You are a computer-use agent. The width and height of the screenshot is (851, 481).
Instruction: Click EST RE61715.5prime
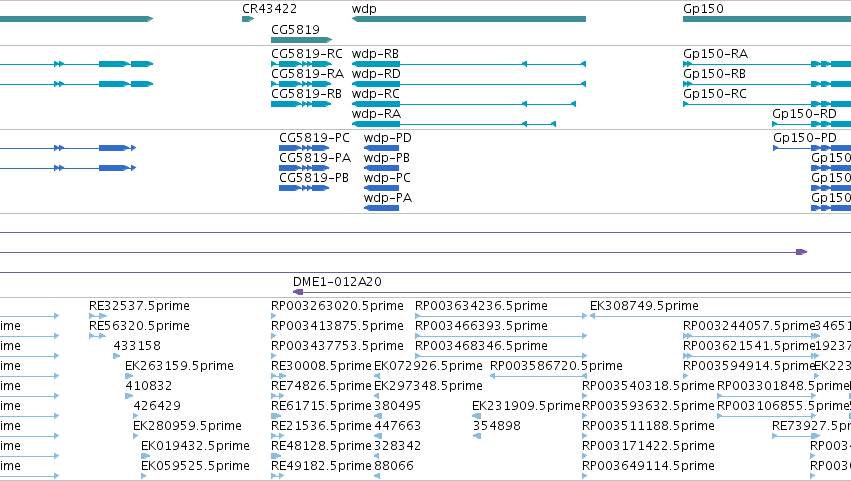pos(276,416)
